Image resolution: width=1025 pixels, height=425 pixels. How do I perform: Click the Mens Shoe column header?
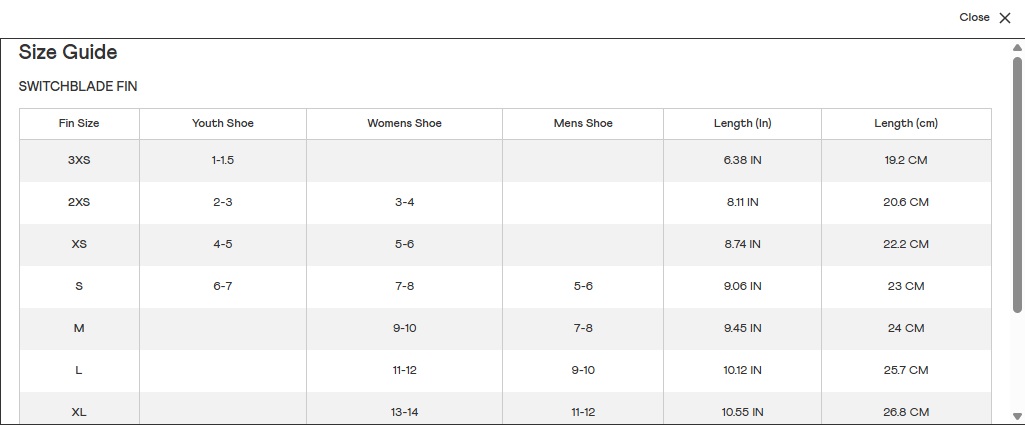tap(583, 124)
